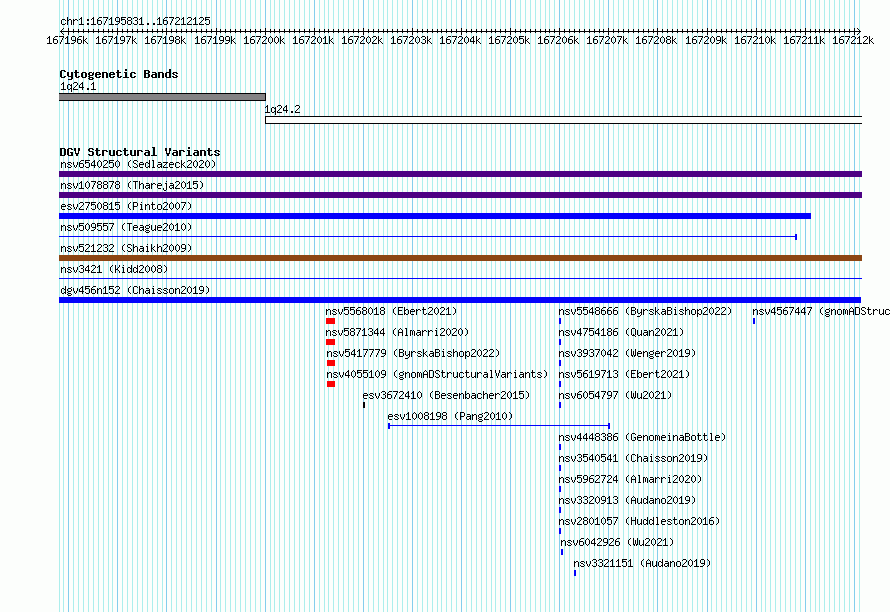Viewport: 890px width, 612px height.
Task: Click the Cytogenetic Bands track title
Action: tap(119, 74)
